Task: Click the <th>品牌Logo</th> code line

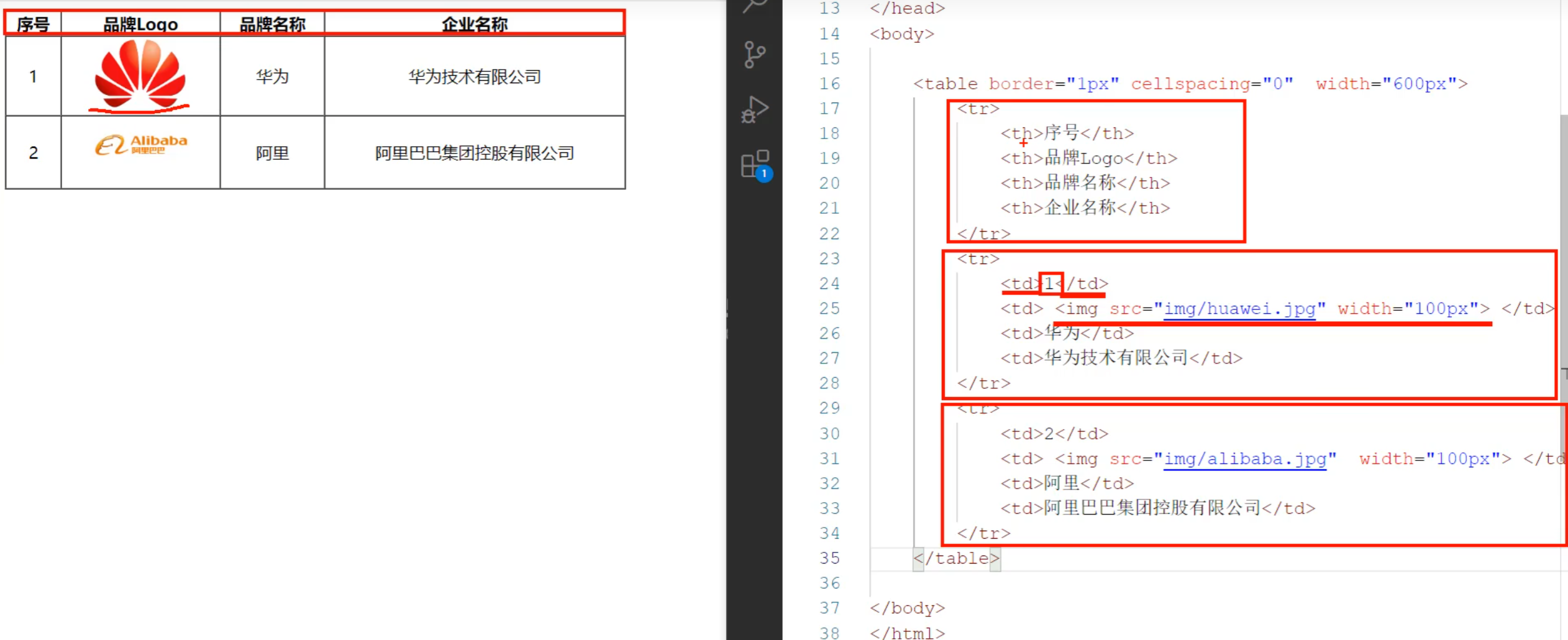Action: pyautogui.click(x=1088, y=158)
